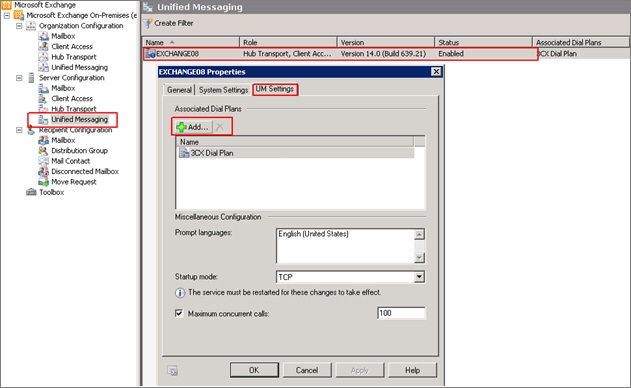Click the Enabled status cell

tap(451, 54)
